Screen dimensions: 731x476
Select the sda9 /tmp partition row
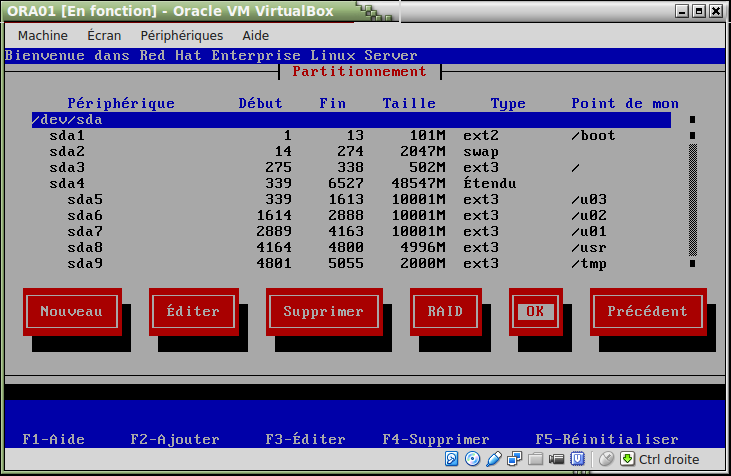[x=351, y=263]
